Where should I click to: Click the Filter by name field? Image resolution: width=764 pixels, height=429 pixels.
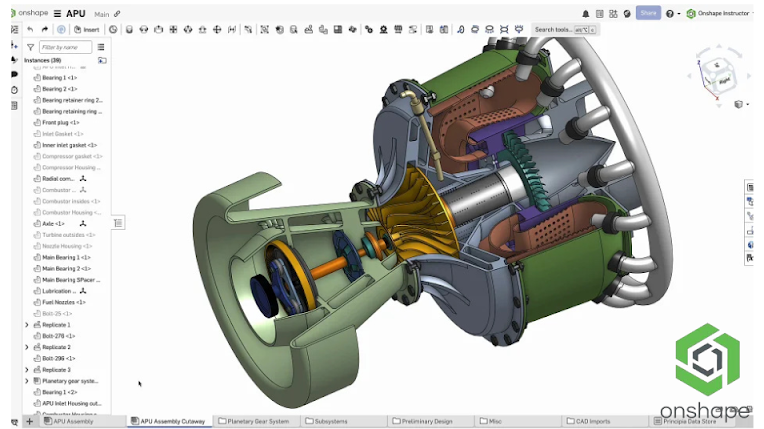point(65,47)
